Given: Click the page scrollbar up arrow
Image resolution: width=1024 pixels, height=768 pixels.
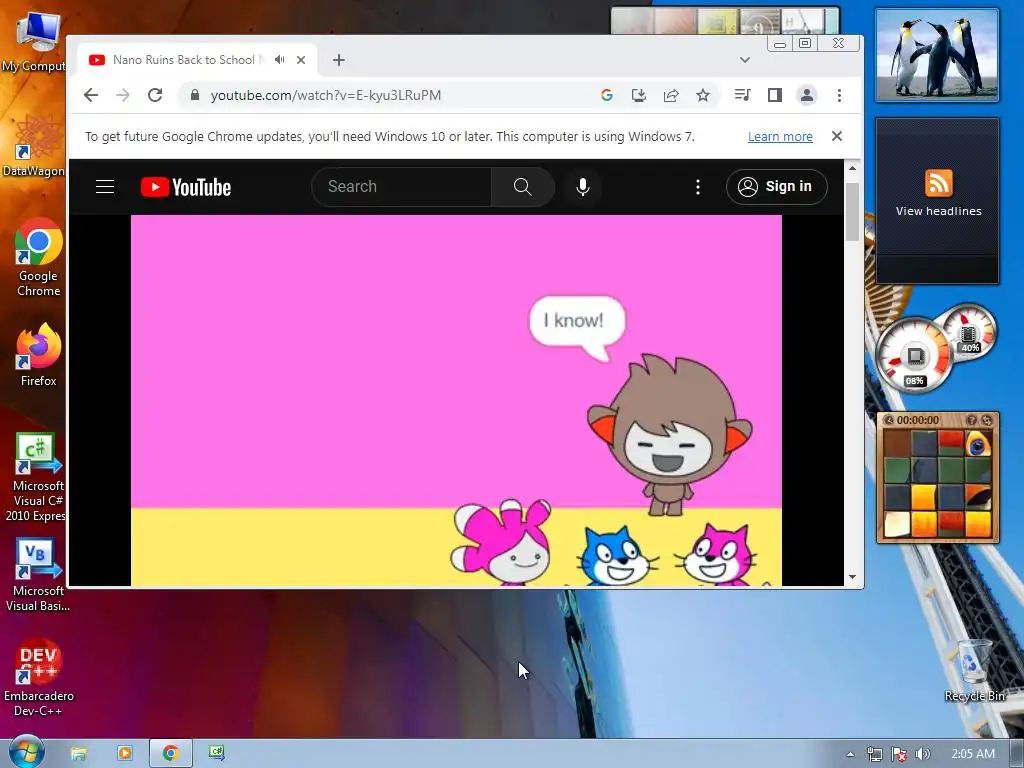Looking at the screenshot, I should pyautogui.click(x=852, y=168).
